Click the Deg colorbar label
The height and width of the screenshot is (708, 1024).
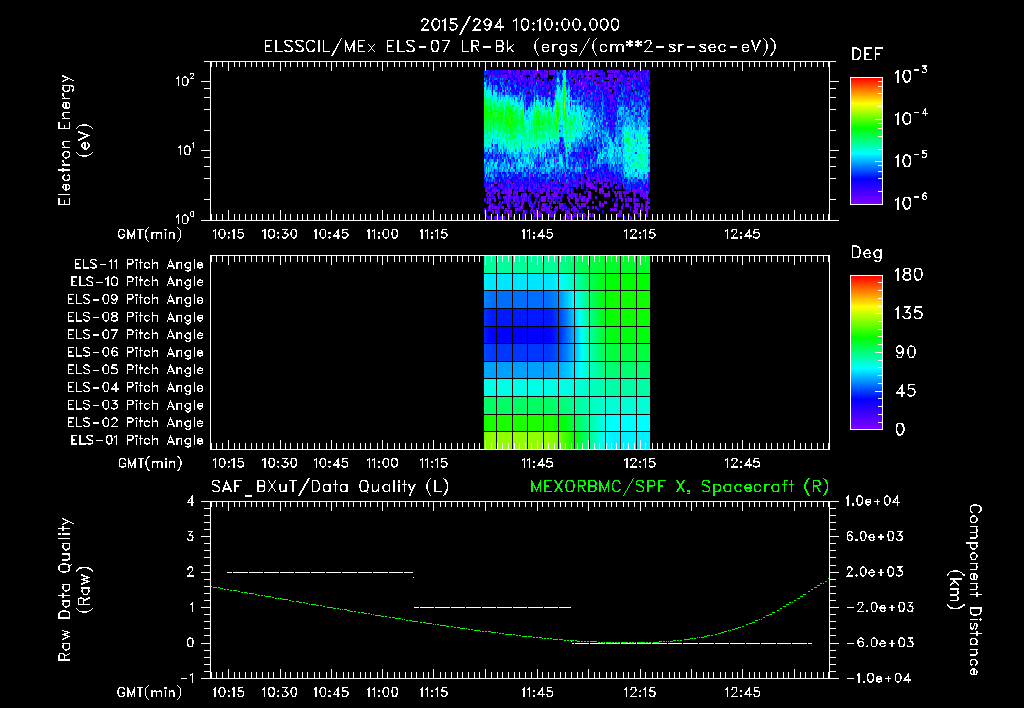pos(866,253)
